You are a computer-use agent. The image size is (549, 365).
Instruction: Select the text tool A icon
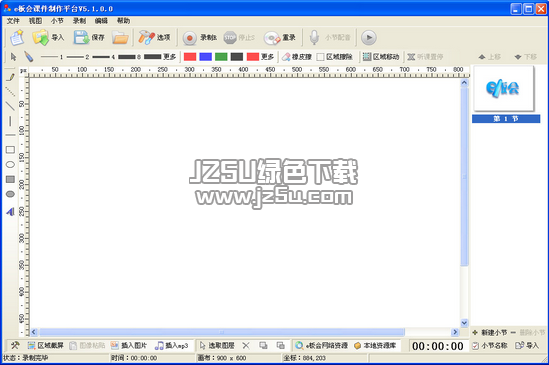pyautogui.click(x=10, y=211)
